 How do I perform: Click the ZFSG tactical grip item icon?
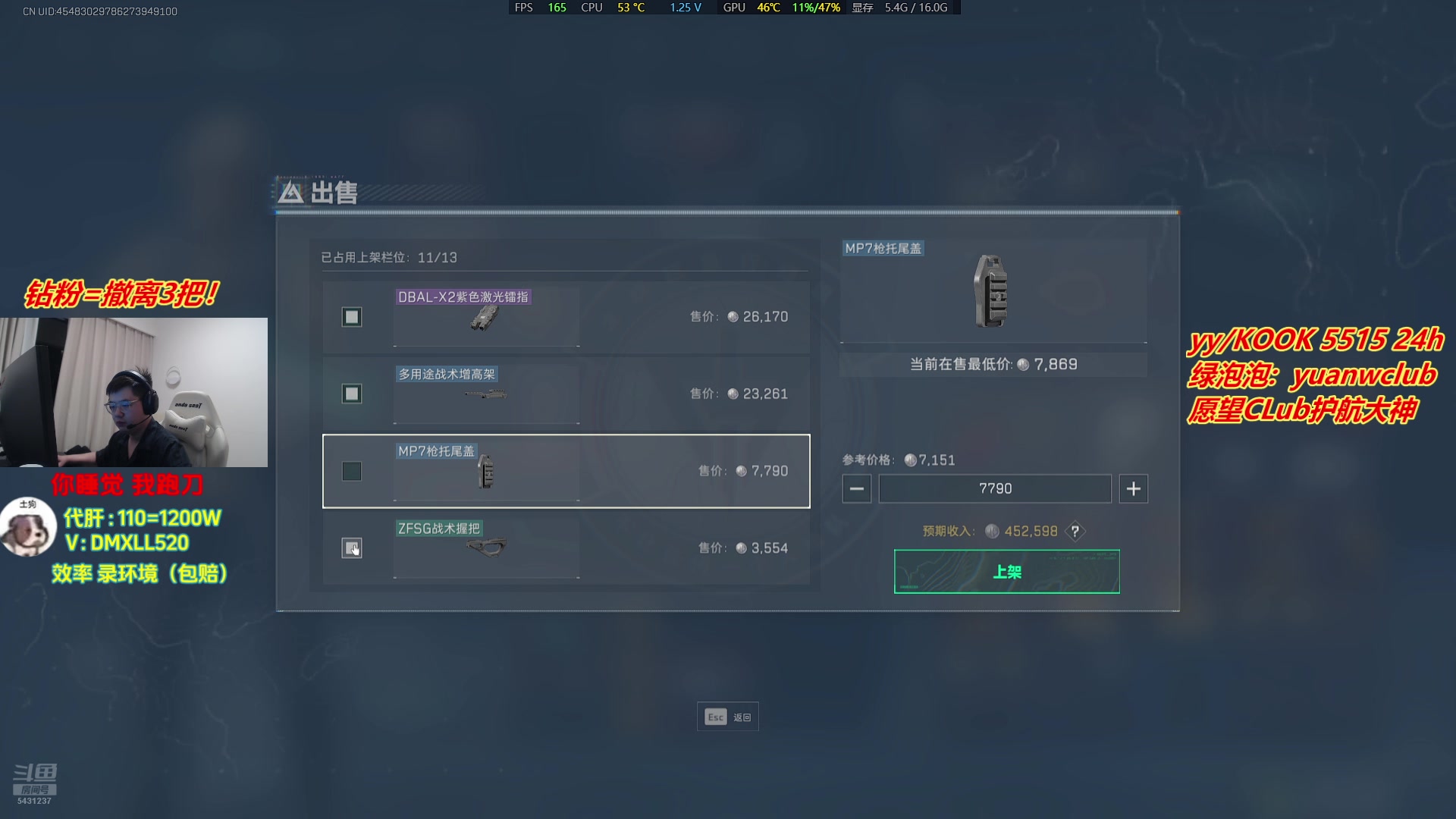click(486, 547)
